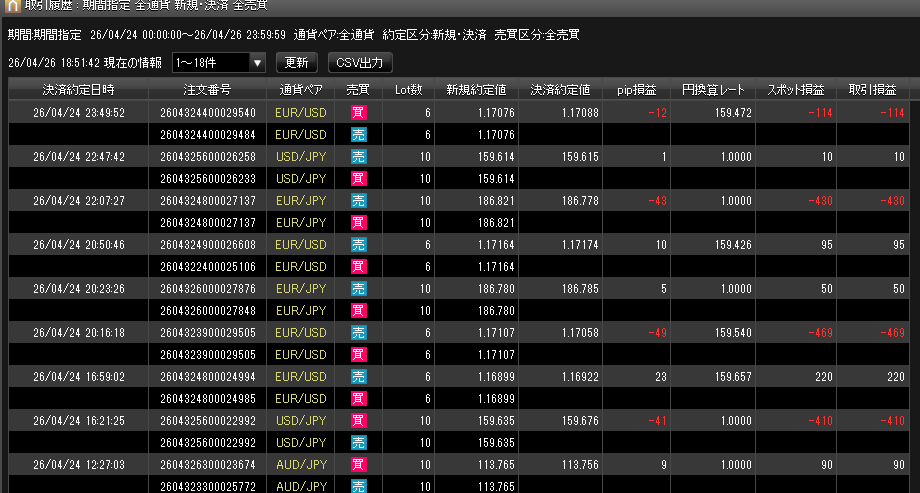This screenshot has height=493, width=920.
Task: Click the 売 badge on the 22:07:27 EUR/JPY row
Action: [x=359, y=201]
